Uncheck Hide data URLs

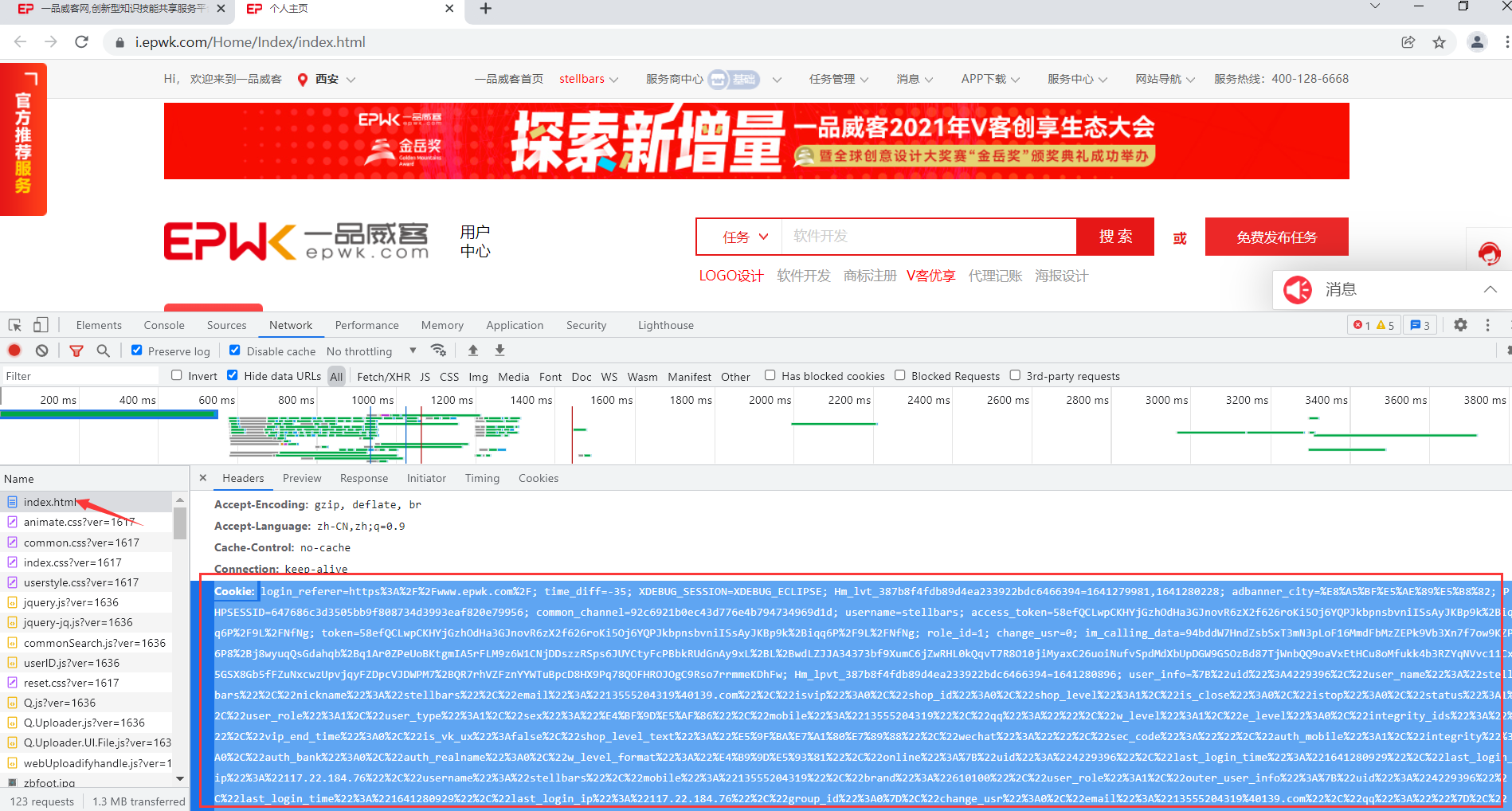click(233, 375)
